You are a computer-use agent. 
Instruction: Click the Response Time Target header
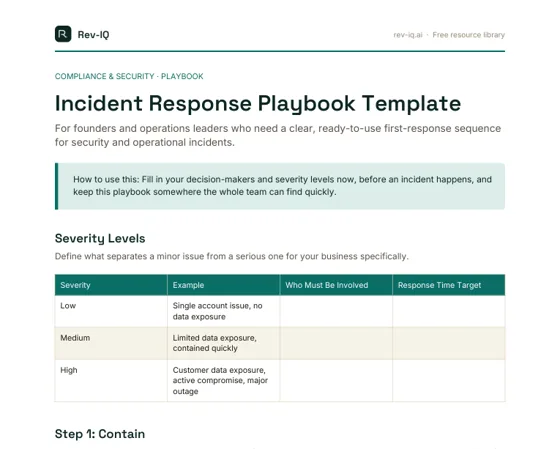pyautogui.click(x=449, y=285)
